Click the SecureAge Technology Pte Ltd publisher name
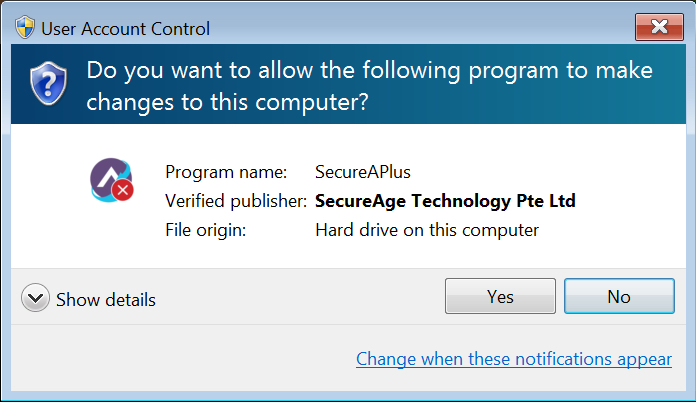Screen dimensions: 696x402 point(445,201)
